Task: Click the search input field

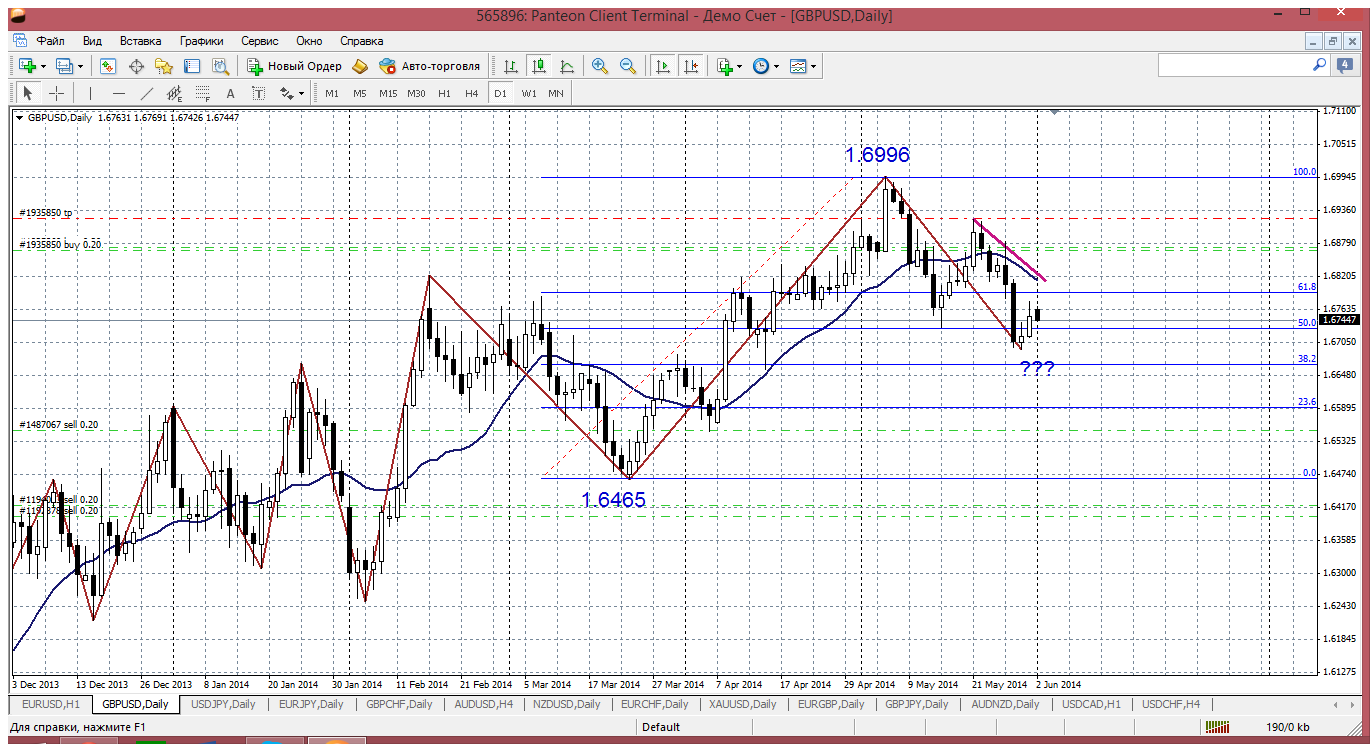Action: [1232, 65]
